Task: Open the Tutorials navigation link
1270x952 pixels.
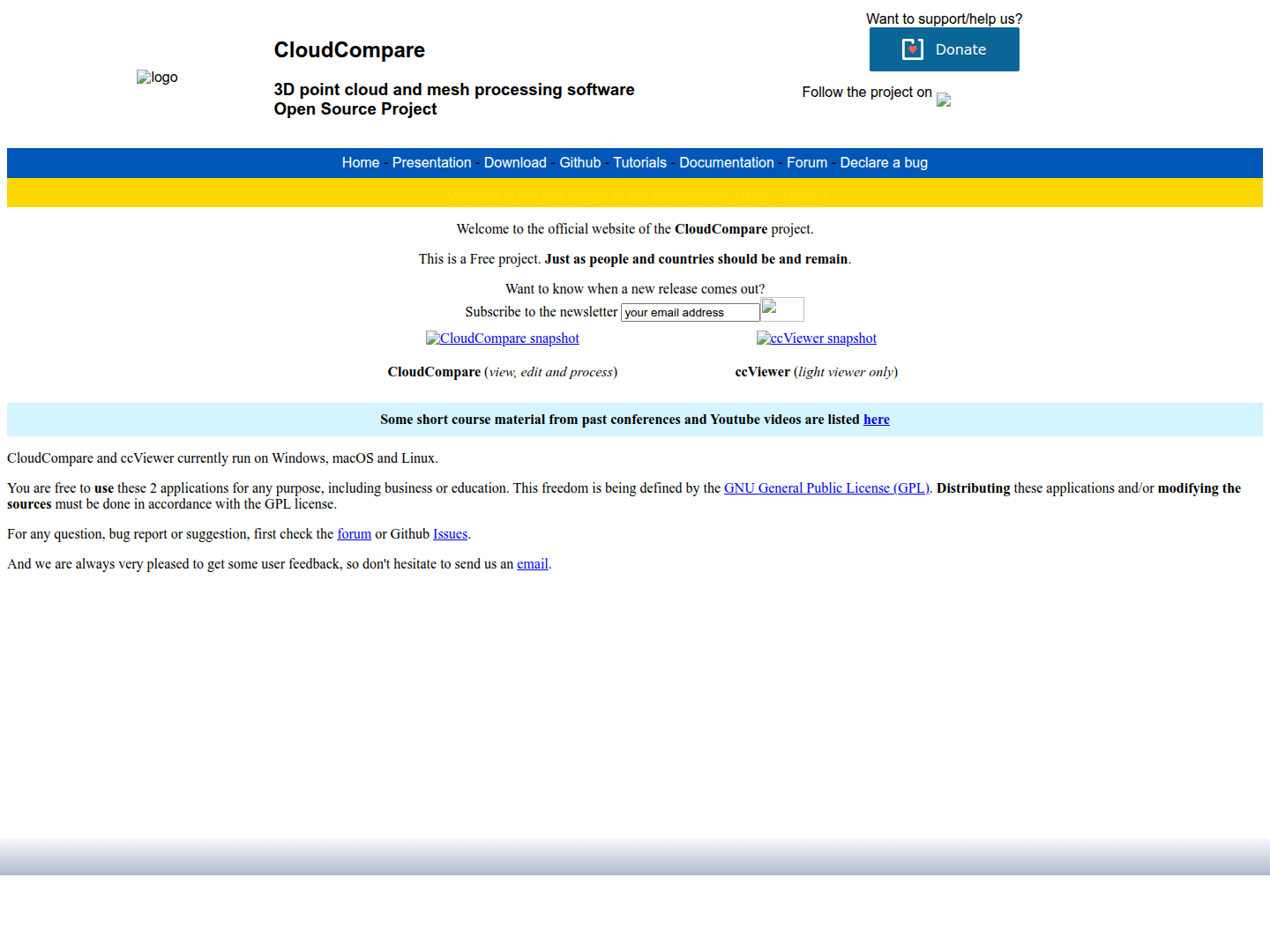Action: click(640, 163)
